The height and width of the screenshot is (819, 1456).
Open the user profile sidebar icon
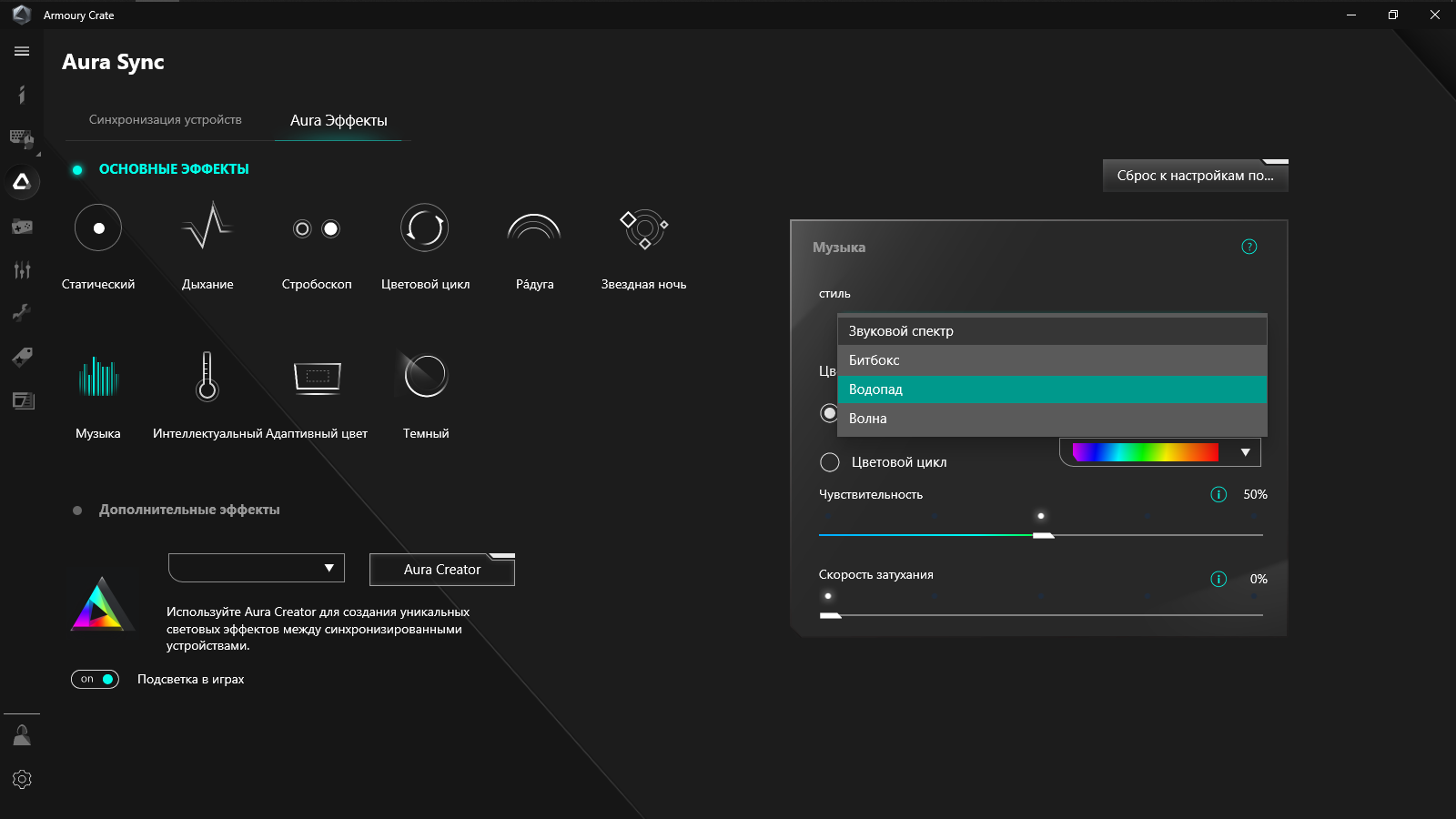(x=22, y=735)
